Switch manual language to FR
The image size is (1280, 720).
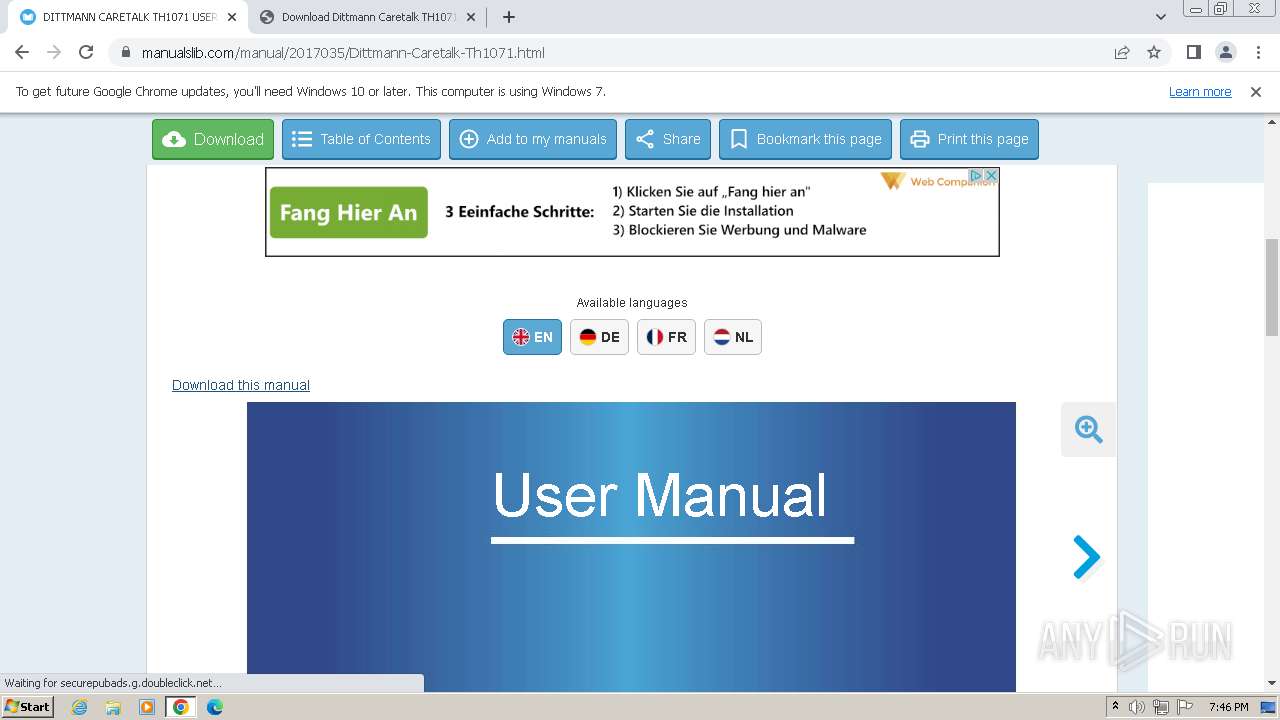click(666, 337)
